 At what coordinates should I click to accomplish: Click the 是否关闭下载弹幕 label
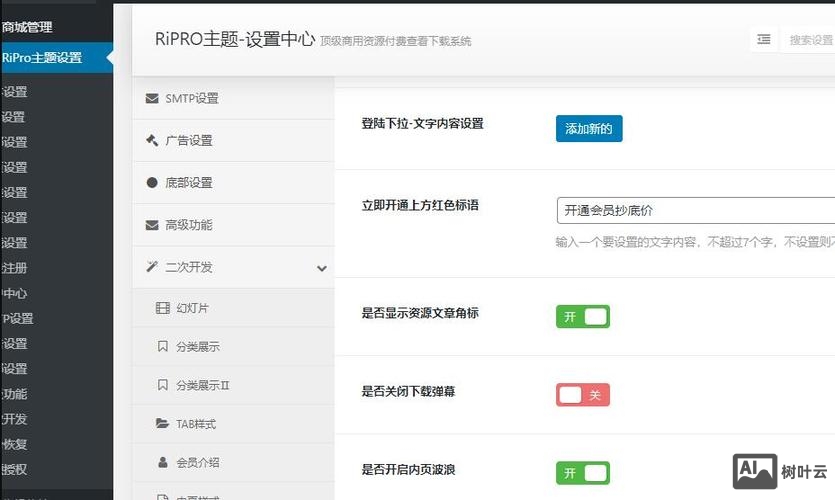click(408, 391)
